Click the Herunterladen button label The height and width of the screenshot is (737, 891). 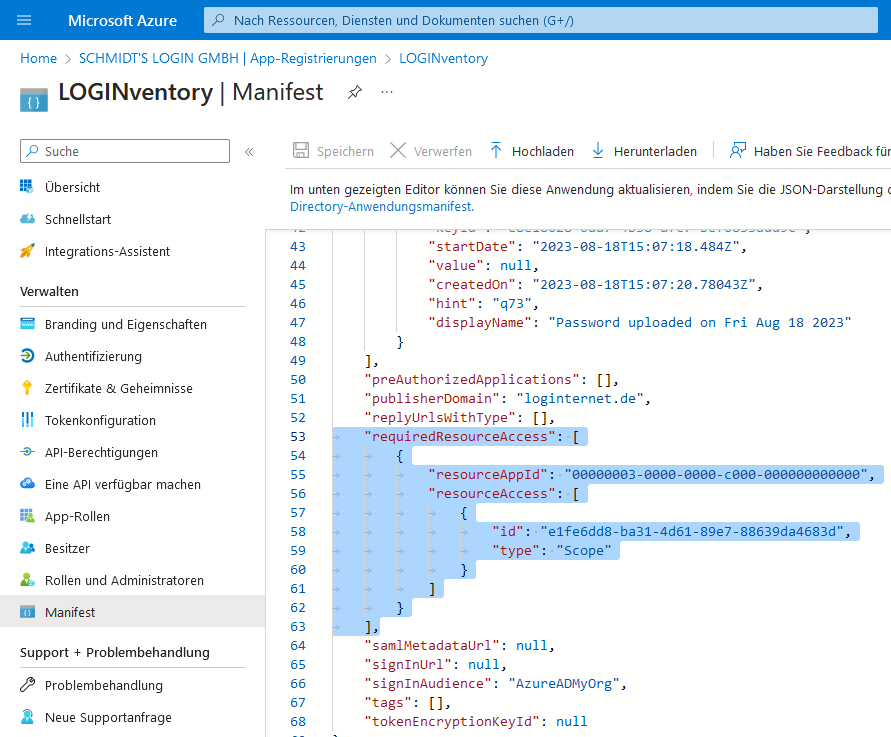pyautogui.click(x=655, y=152)
